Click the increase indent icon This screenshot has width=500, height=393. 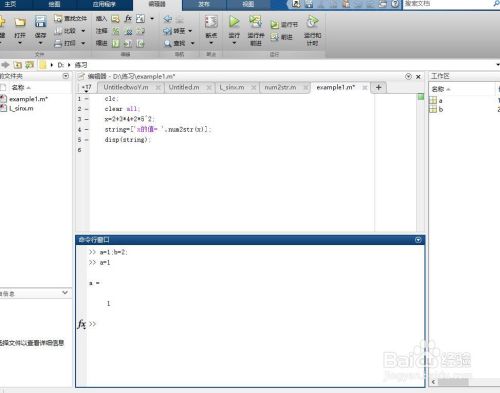[x=128, y=43]
